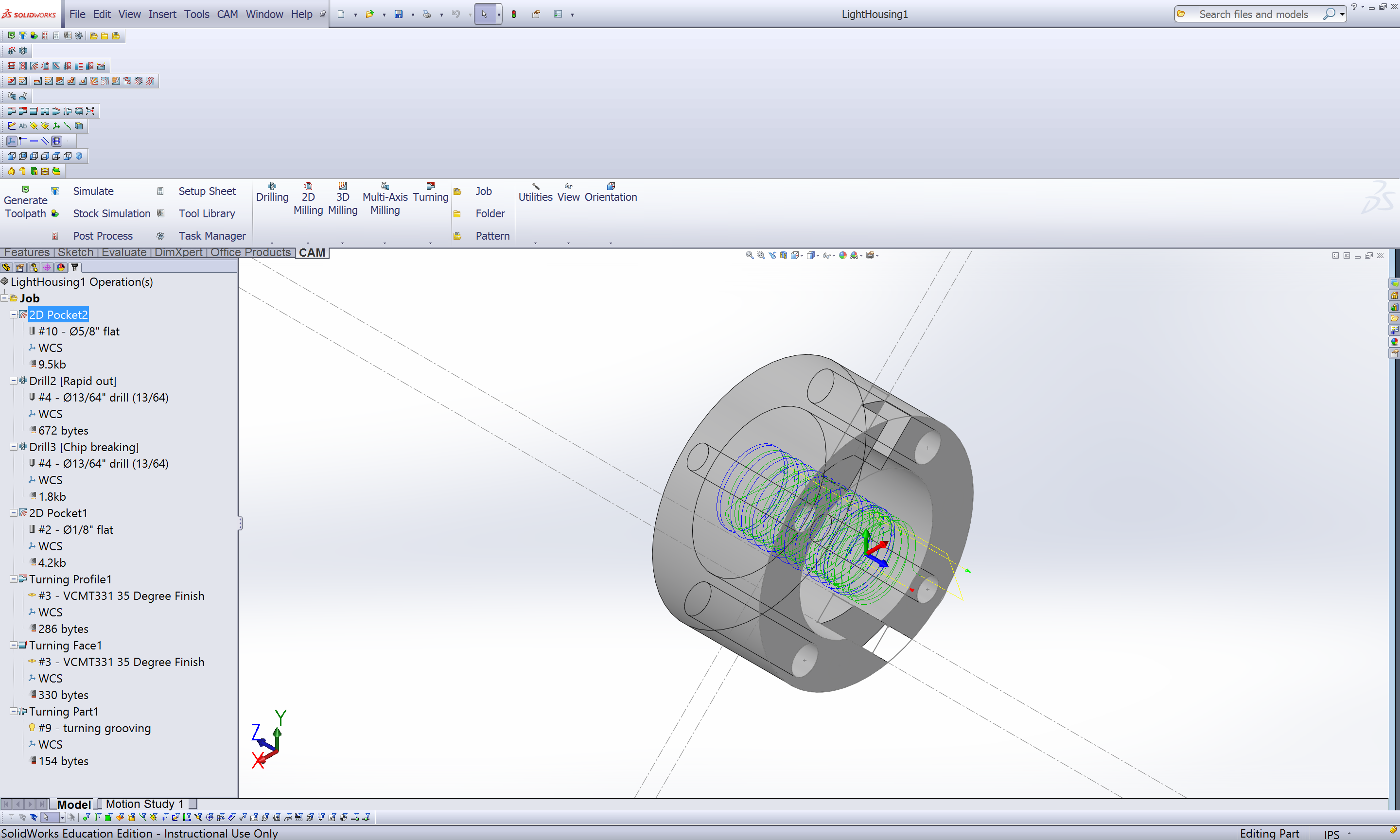Screen dimensions: 1400x840
Task: Switch to the Evaluate ribbon tab
Action: coord(124,252)
